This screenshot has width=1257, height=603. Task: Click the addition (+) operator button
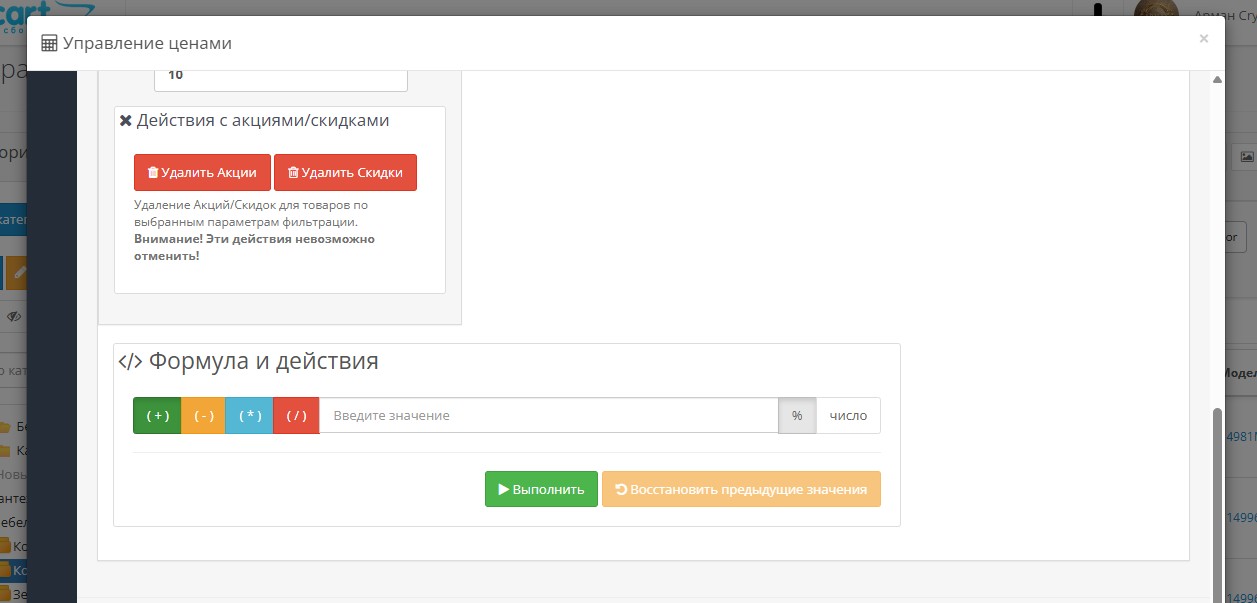click(x=157, y=416)
